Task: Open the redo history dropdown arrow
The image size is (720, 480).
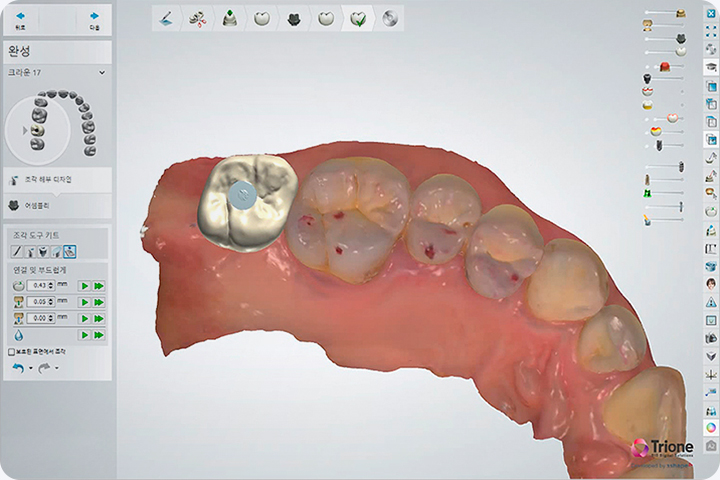Action: click(57, 368)
